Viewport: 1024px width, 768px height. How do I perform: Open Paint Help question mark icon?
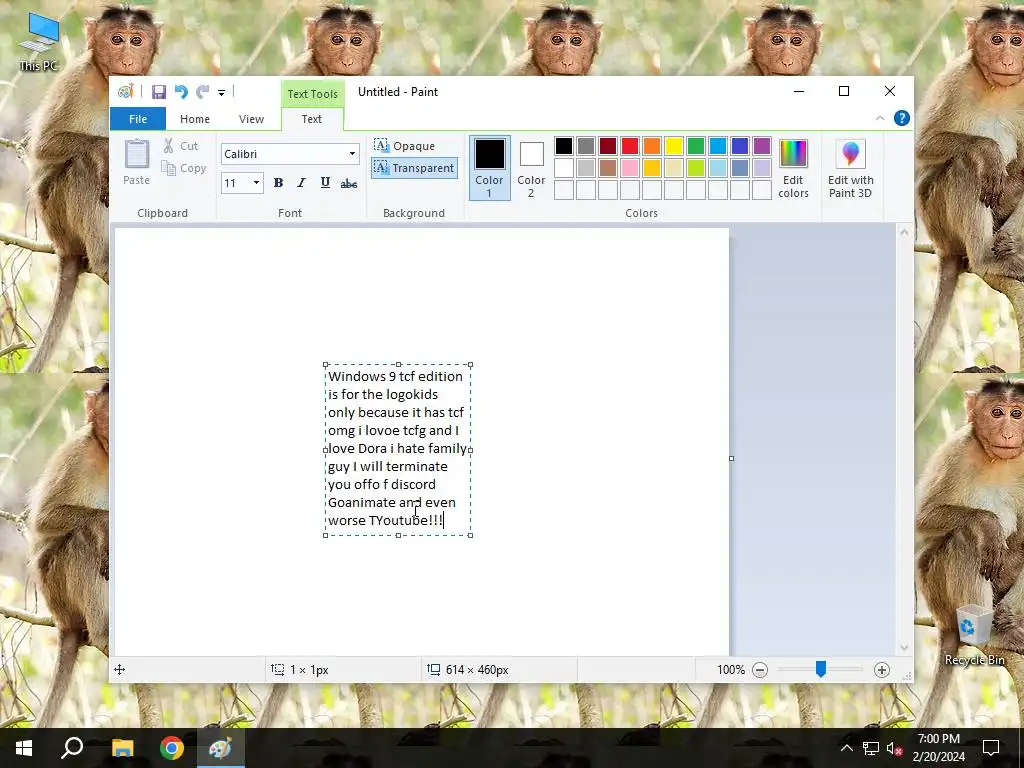click(901, 118)
